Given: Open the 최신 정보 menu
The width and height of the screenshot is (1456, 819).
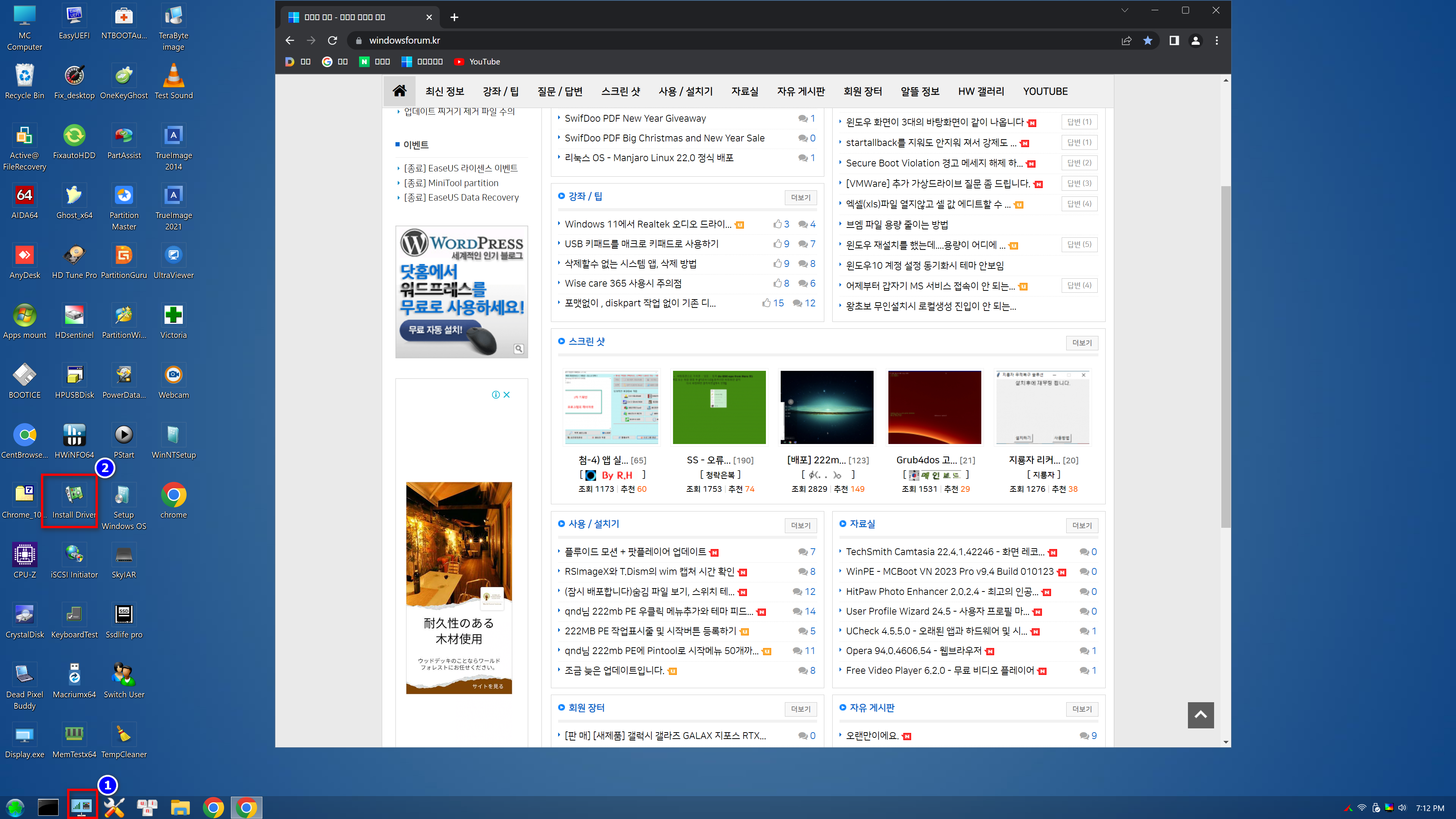Looking at the screenshot, I should (x=444, y=91).
